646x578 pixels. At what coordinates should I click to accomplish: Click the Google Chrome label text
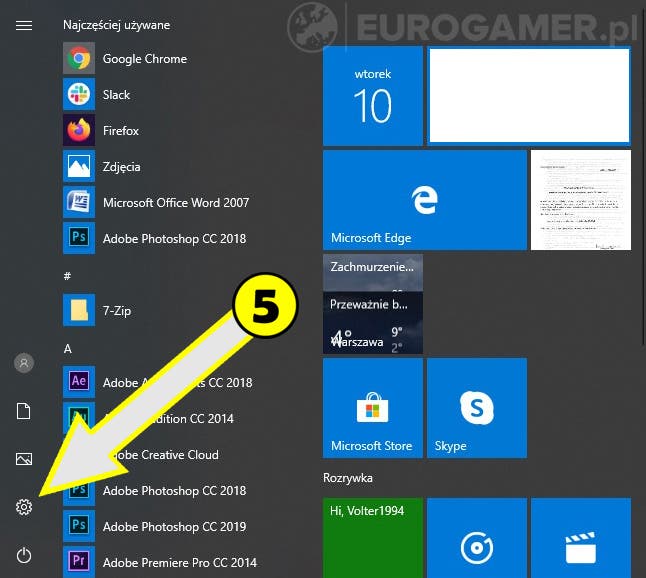[145, 59]
